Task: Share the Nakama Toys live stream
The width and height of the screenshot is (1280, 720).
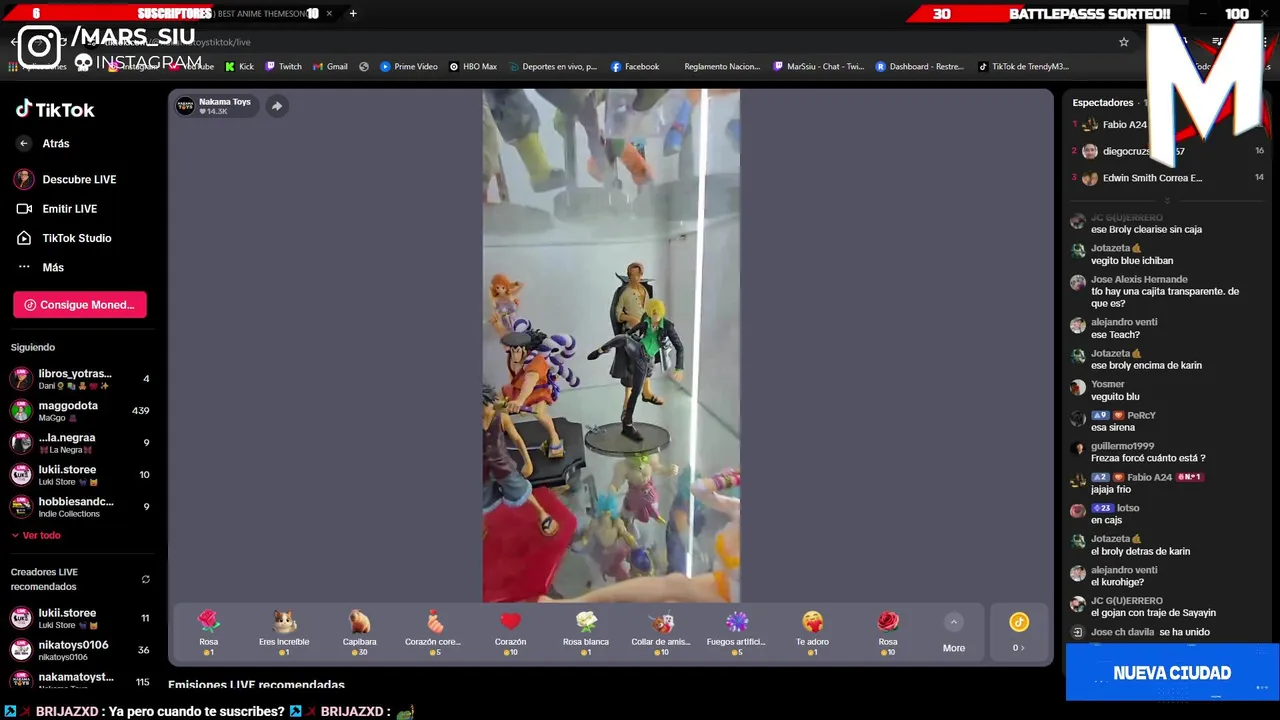Action: pyautogui.click(x=277, y=106)
